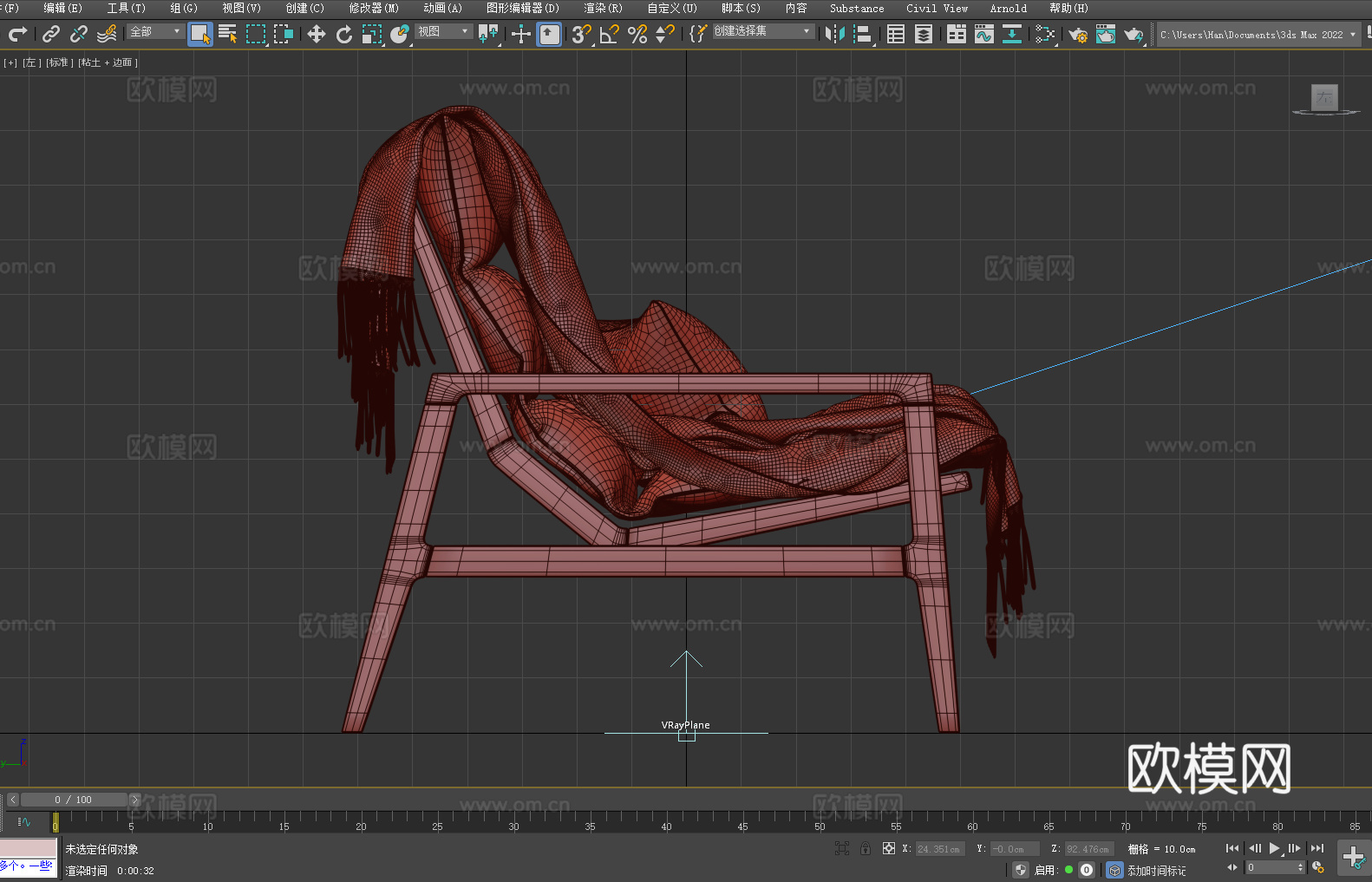Step time slider back with left arrow
This screenshot has height=882, width=1372.
click(13, 800)
